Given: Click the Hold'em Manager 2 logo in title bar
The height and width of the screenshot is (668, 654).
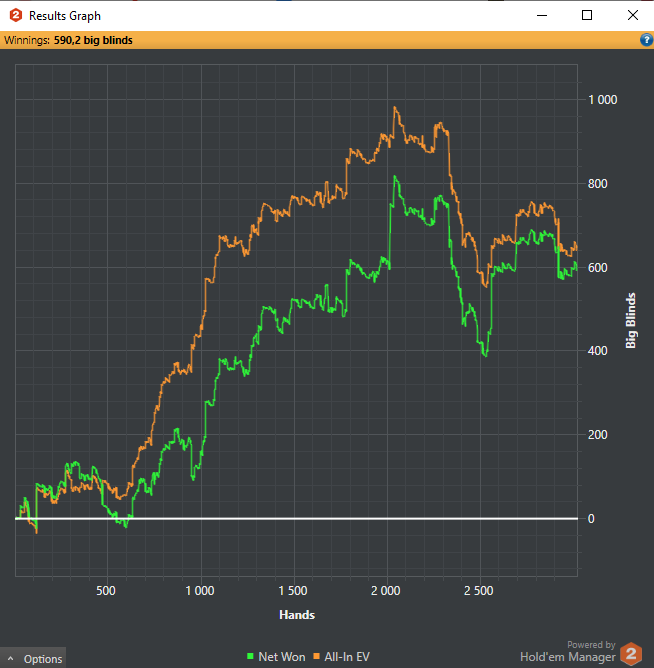Looking at the screenshot, I should [x=16, y=15].
